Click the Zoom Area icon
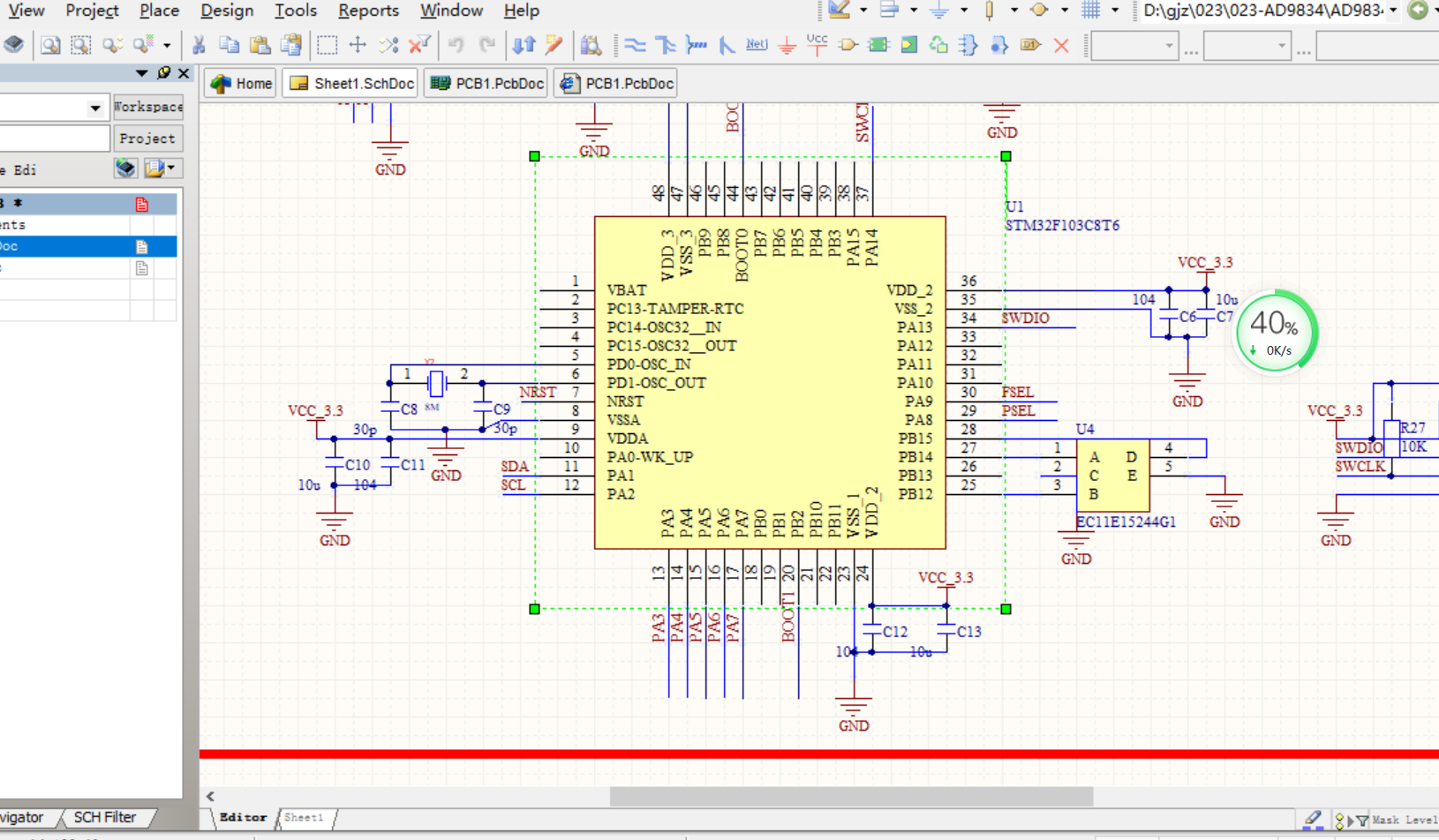 (80, 45)
